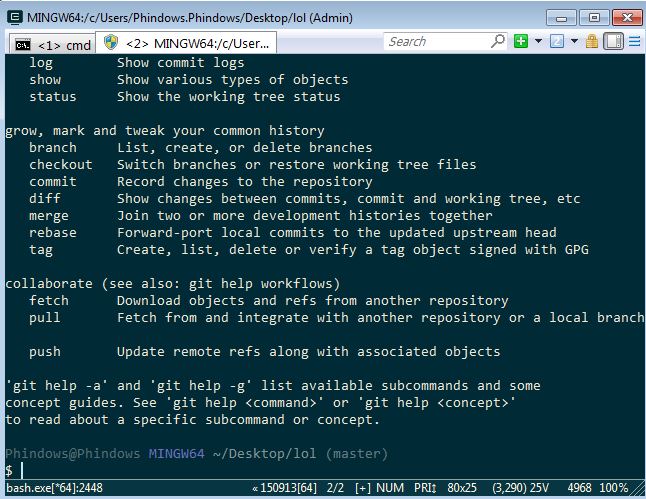Open ConEmu system menu icon in title bar

click(x=15, y=17)
